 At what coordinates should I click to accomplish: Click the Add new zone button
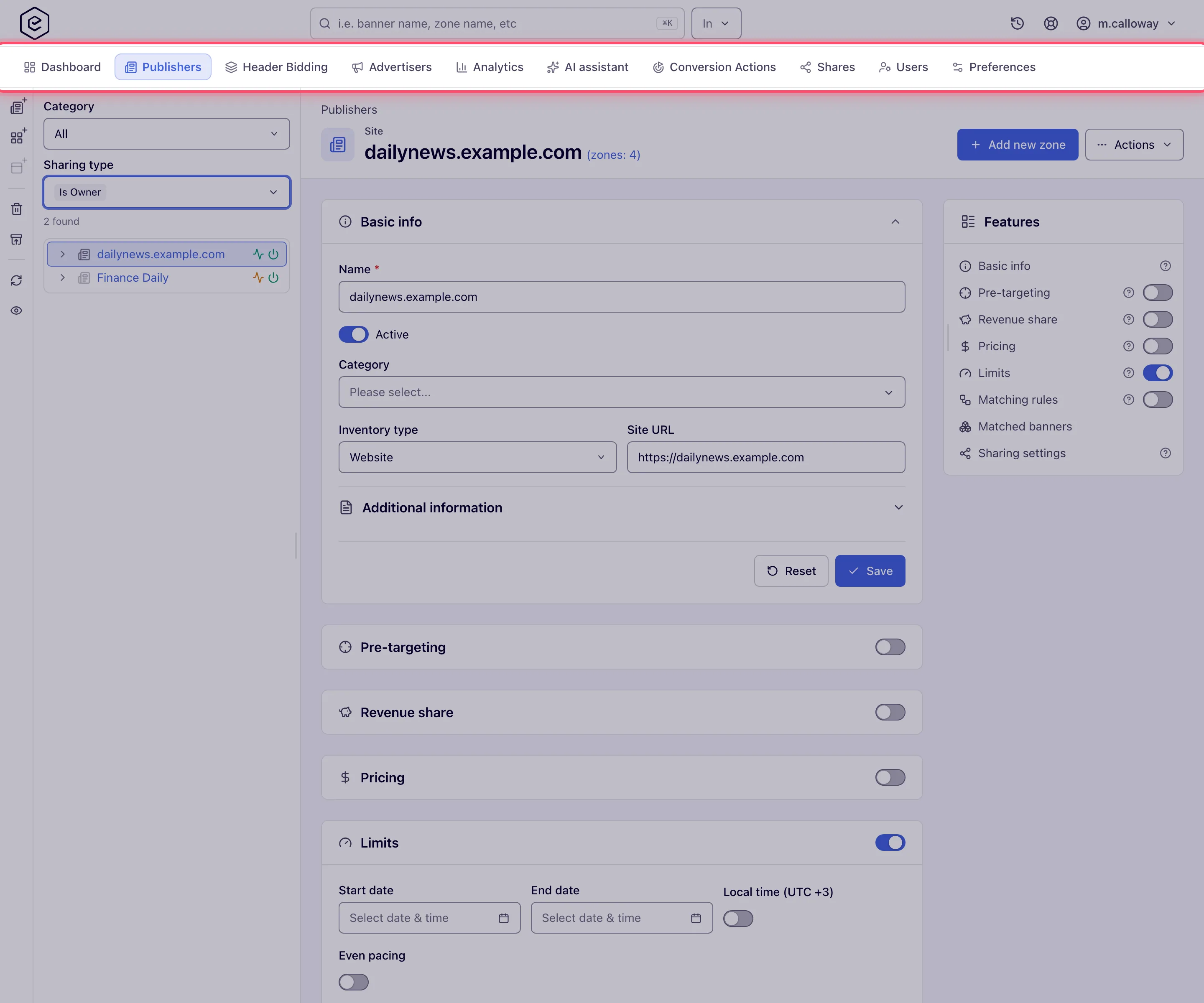(x=1017, y=145)
